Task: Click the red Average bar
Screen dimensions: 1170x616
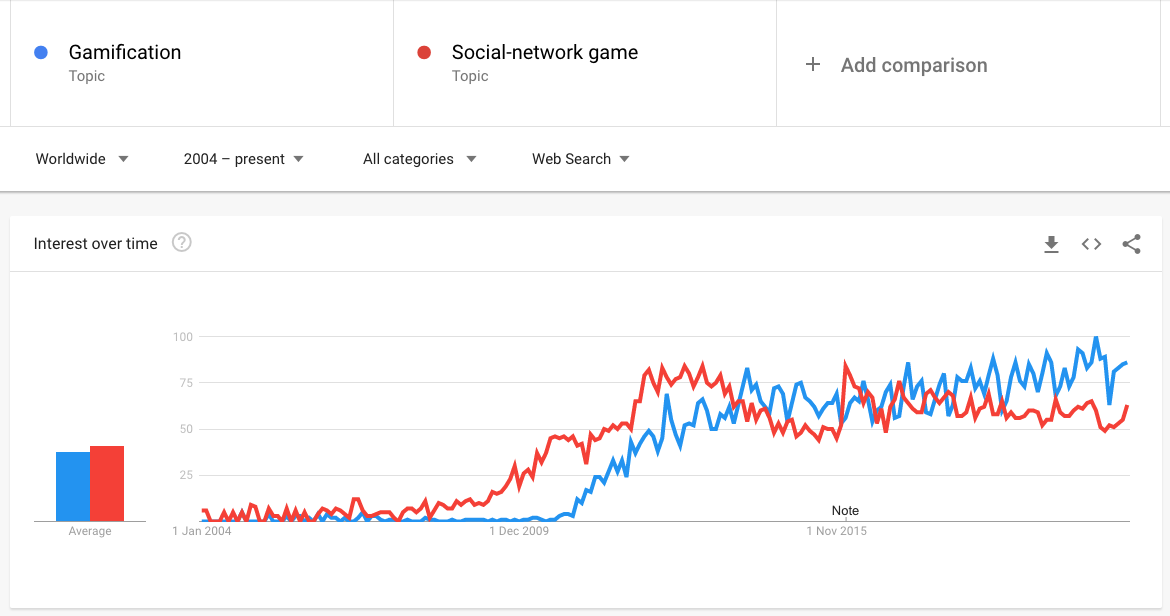Action: click(x=107, y=483)
